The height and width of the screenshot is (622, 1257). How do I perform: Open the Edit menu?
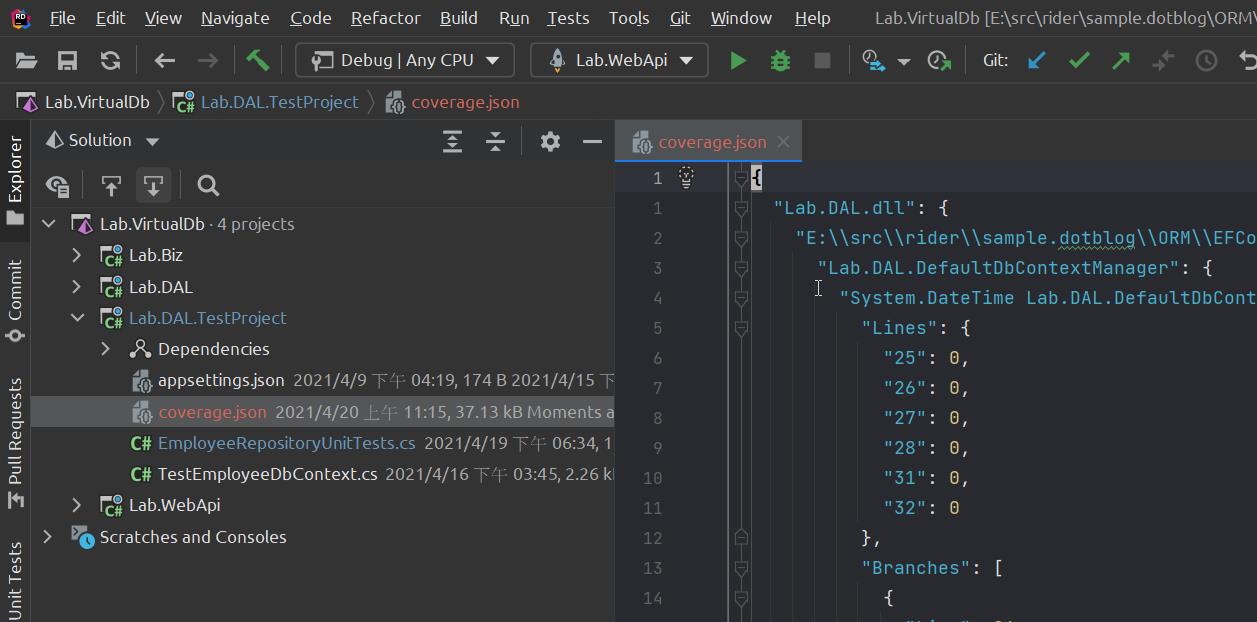pos(110,18)
